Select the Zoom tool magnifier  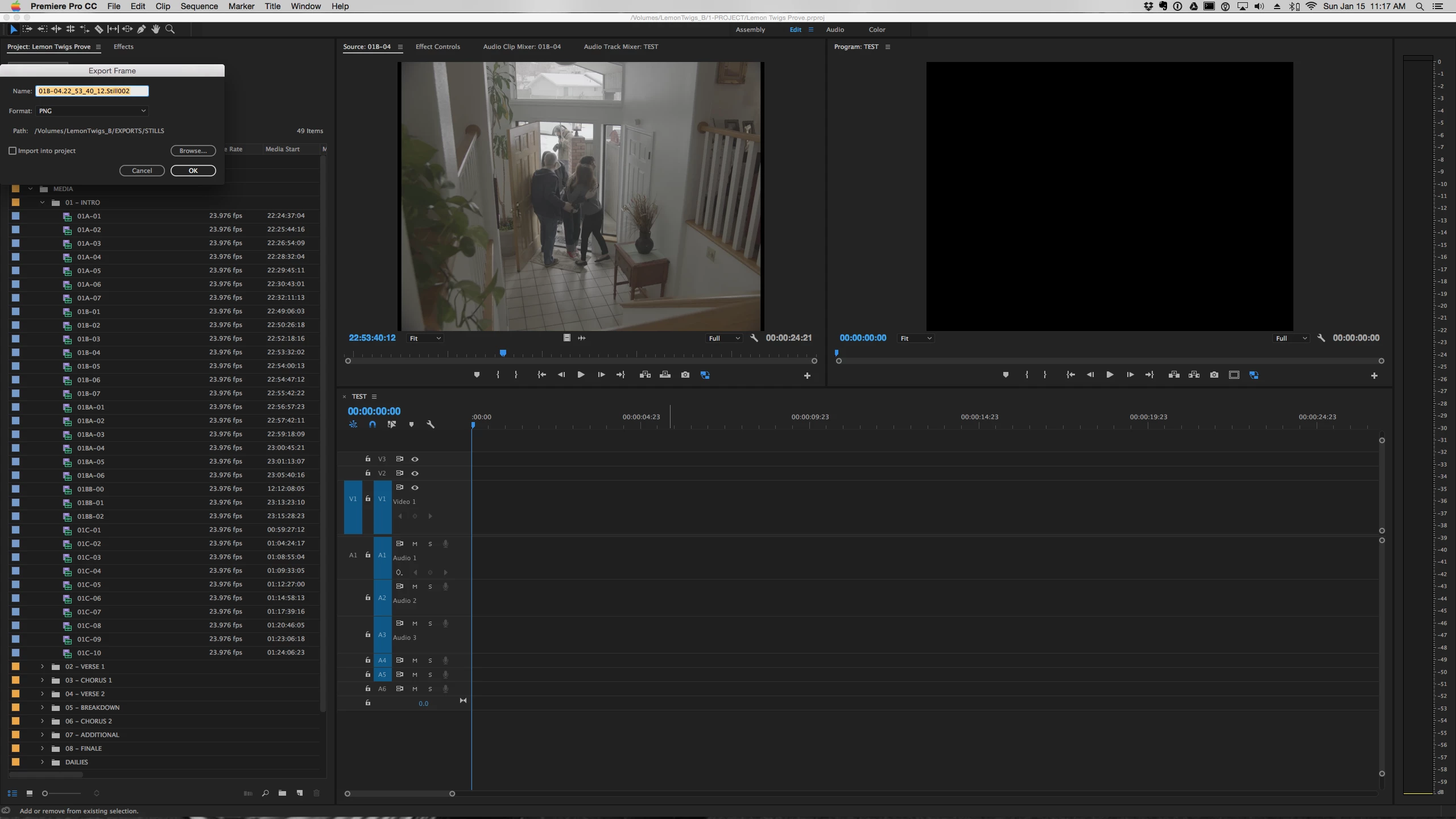tap(169, 29)
